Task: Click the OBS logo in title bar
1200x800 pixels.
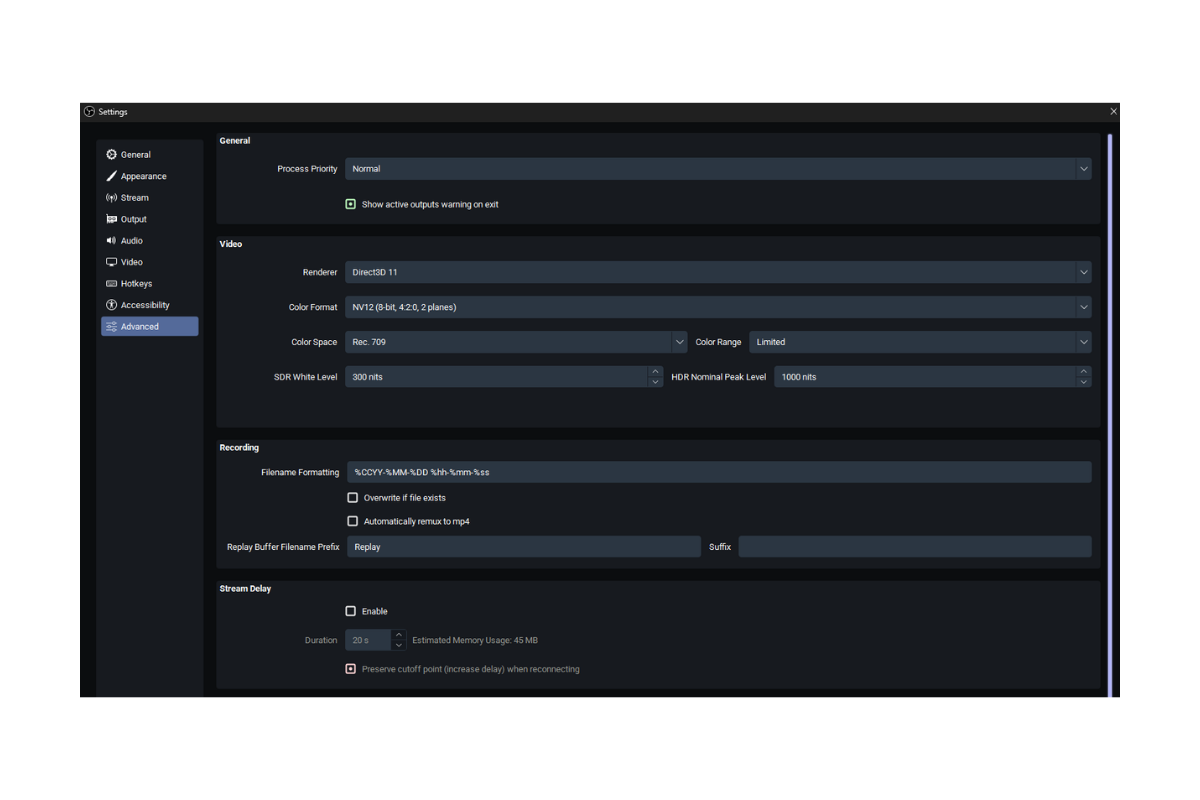Action: (89, 112)
